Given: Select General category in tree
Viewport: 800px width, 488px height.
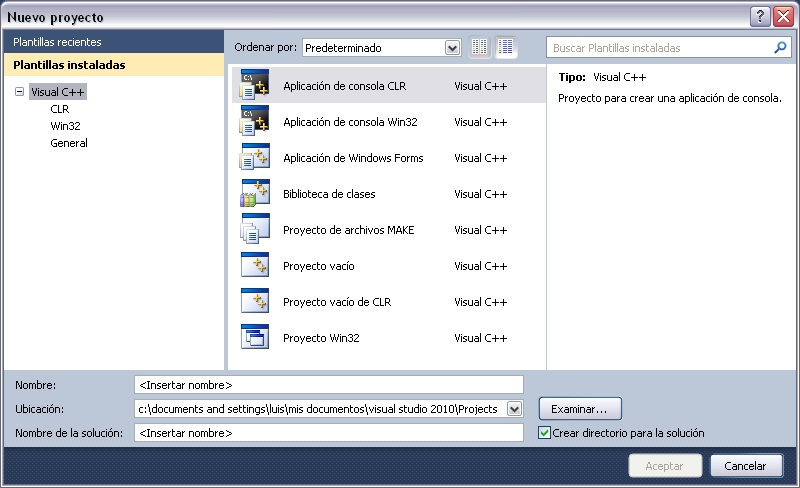Looking at the screenshot, I should [69, 143].
